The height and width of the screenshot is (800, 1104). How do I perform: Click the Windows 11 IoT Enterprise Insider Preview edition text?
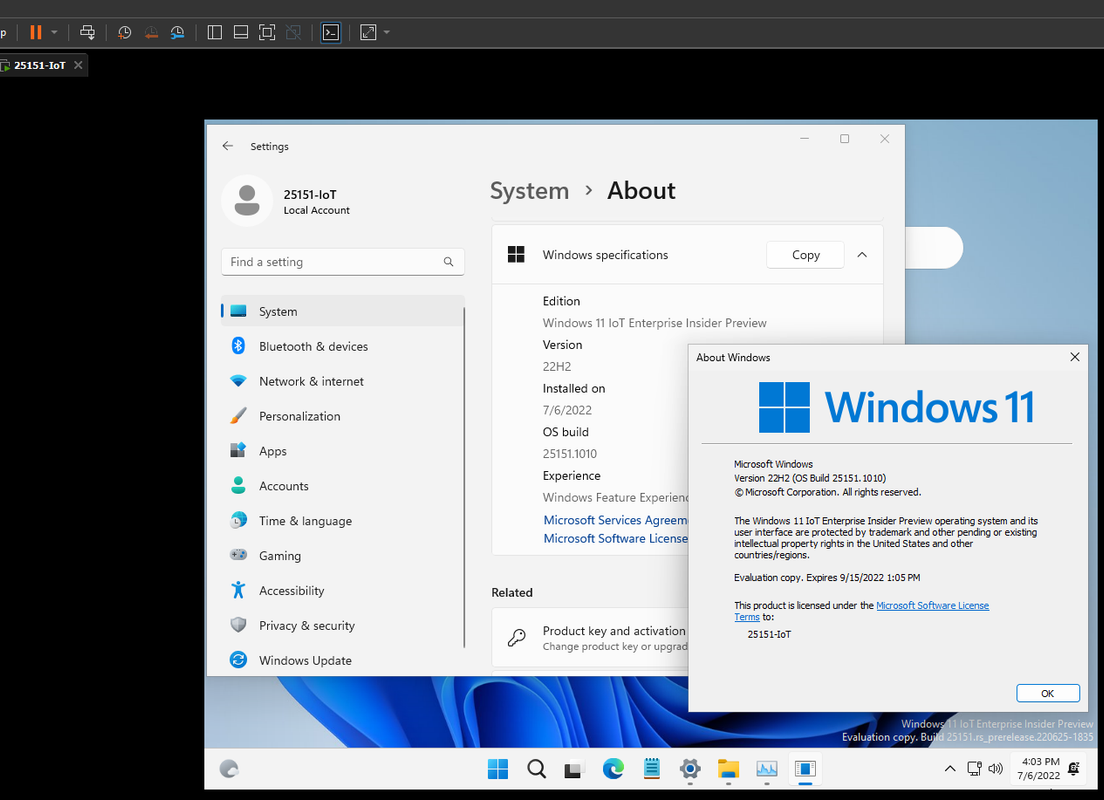654,323
